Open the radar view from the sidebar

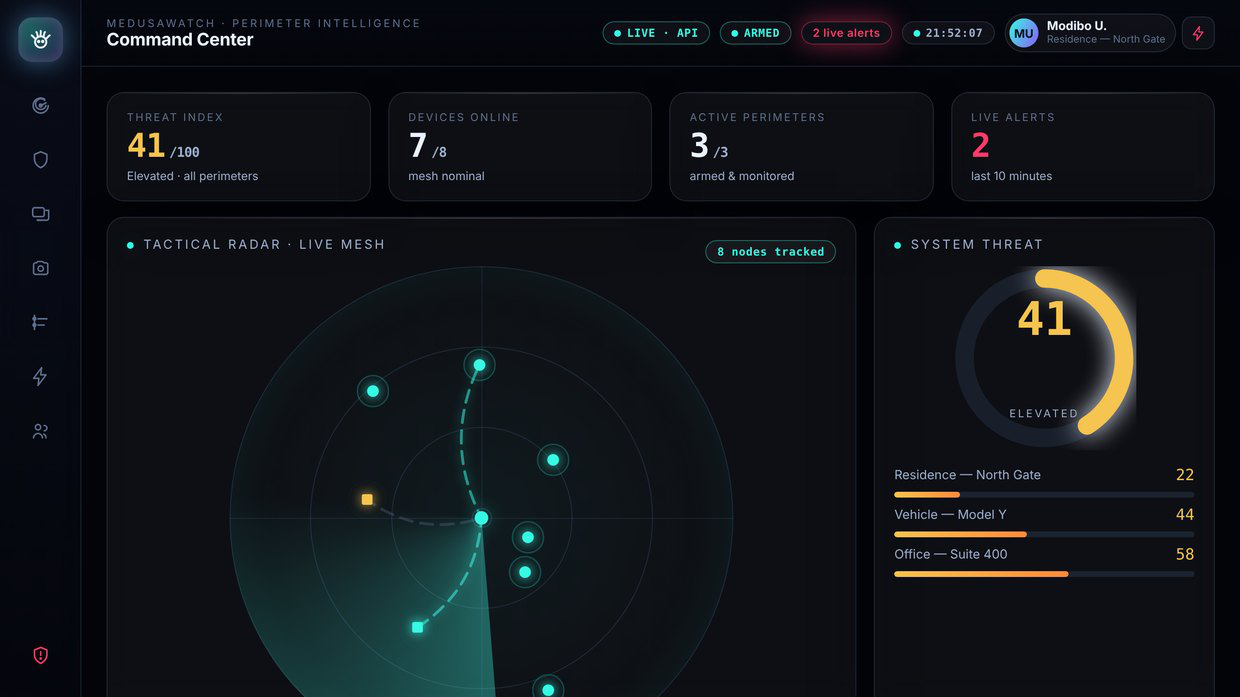click(x=40, y=105)
